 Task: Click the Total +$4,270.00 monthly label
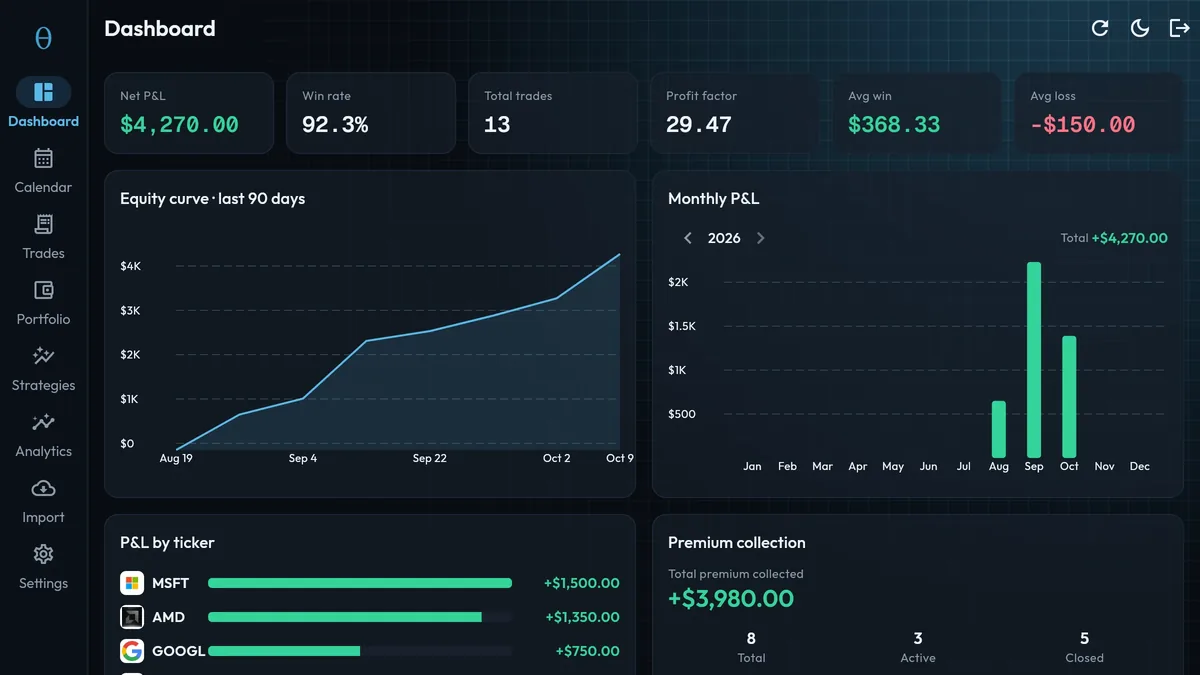coord(1114,238)
